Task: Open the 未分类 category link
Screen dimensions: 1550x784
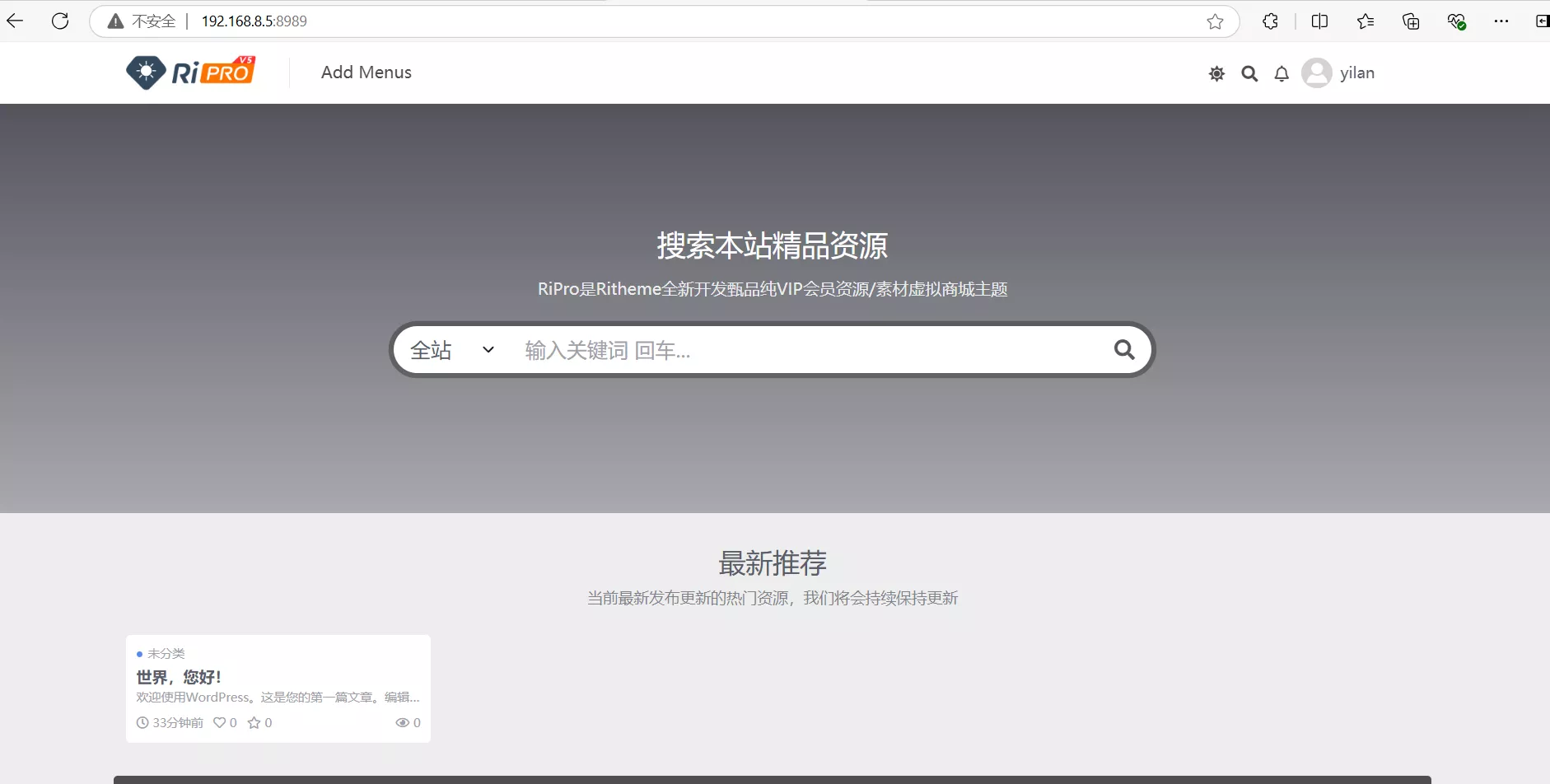Action: (x=166, y=653)
